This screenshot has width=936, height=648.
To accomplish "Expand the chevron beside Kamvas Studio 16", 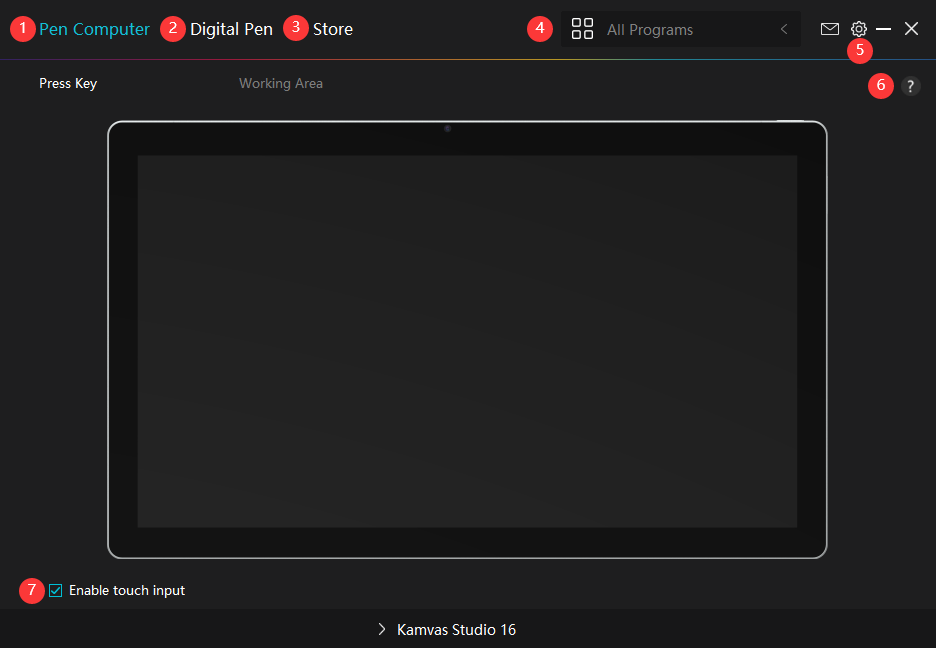I will [x=382, y=629].
